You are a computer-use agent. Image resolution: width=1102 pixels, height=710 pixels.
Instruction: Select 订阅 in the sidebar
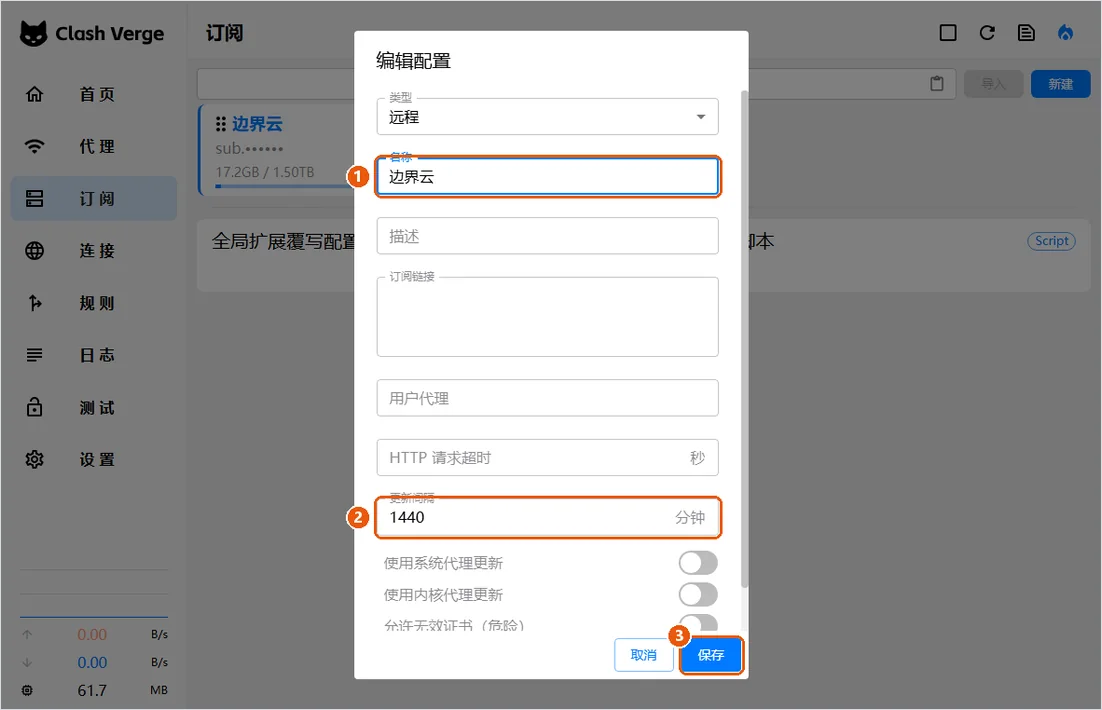click(94, 198)
